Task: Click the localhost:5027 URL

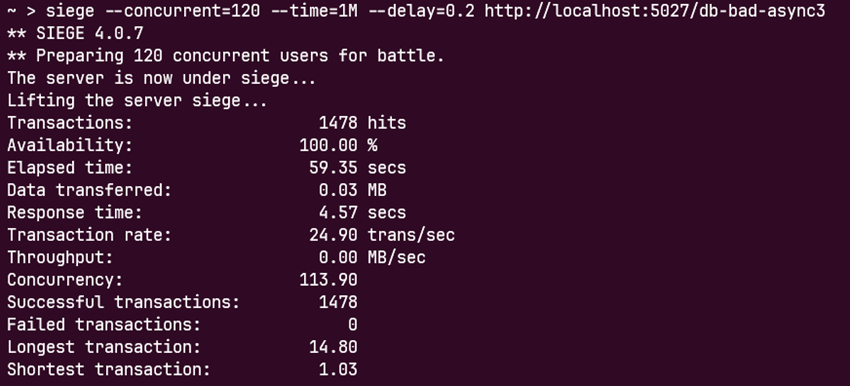Action: 655,10
